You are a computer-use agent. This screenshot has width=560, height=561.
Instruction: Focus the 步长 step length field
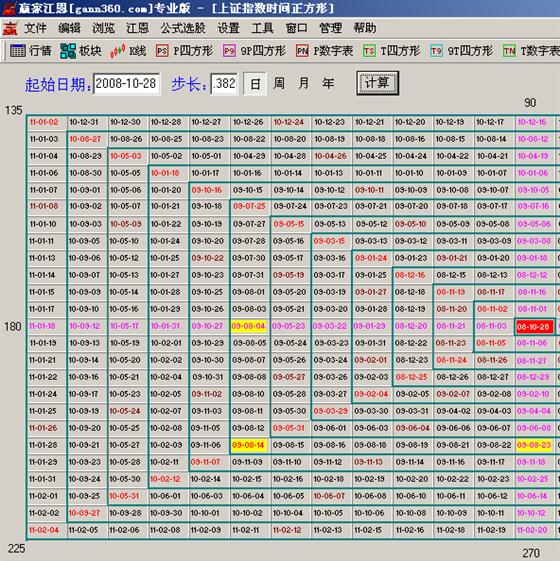point(224,84)
